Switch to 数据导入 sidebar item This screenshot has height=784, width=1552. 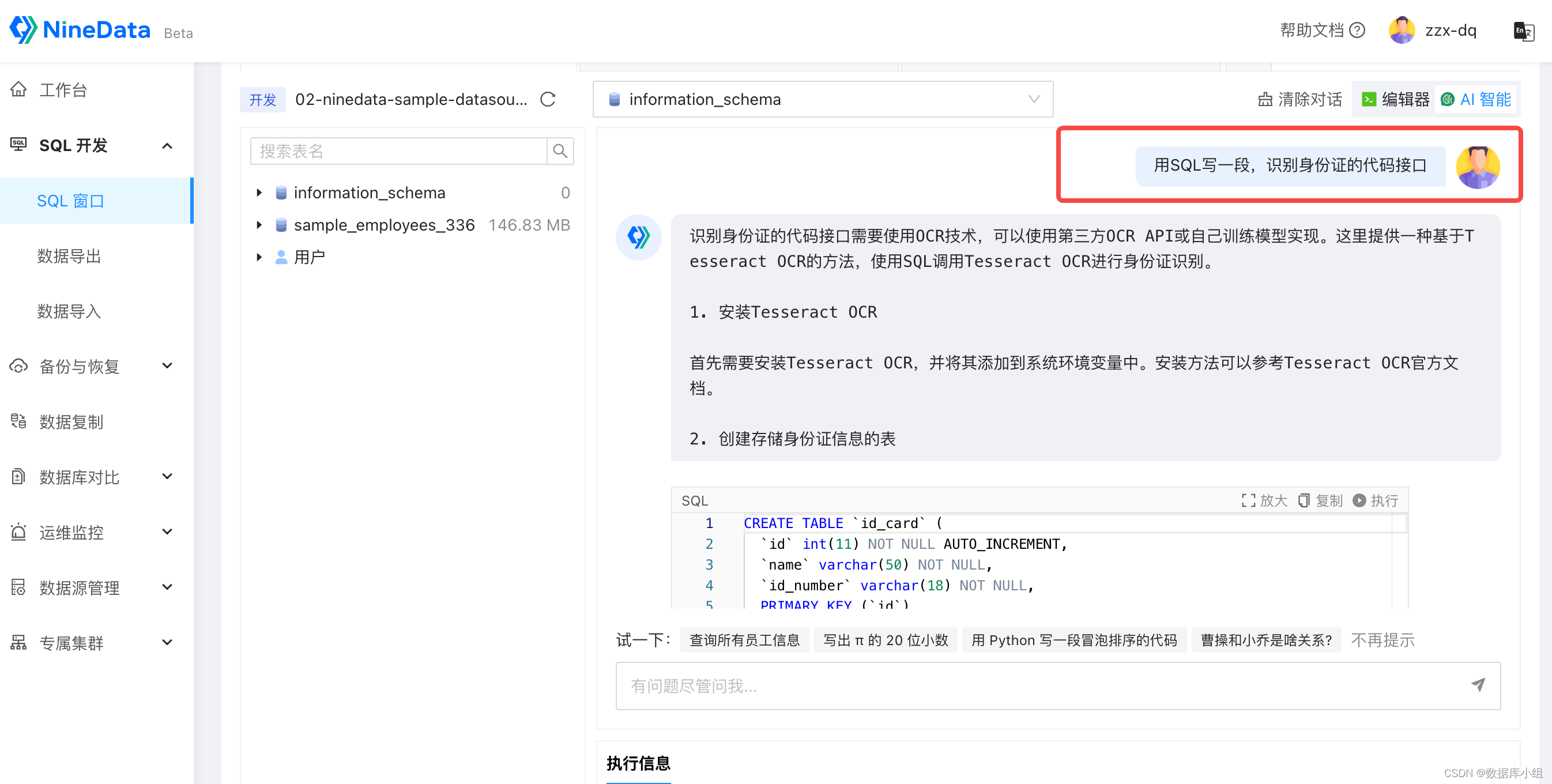pyautogui.click(x=69, y=311)
